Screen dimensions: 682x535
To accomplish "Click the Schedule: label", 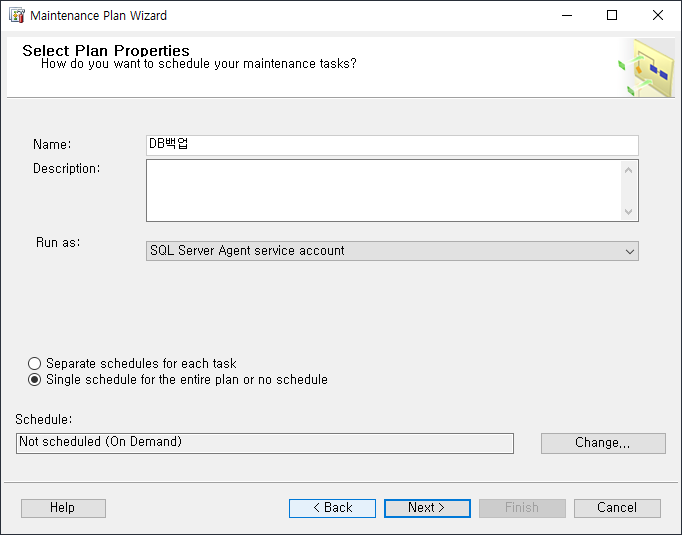I will point(43,419).
